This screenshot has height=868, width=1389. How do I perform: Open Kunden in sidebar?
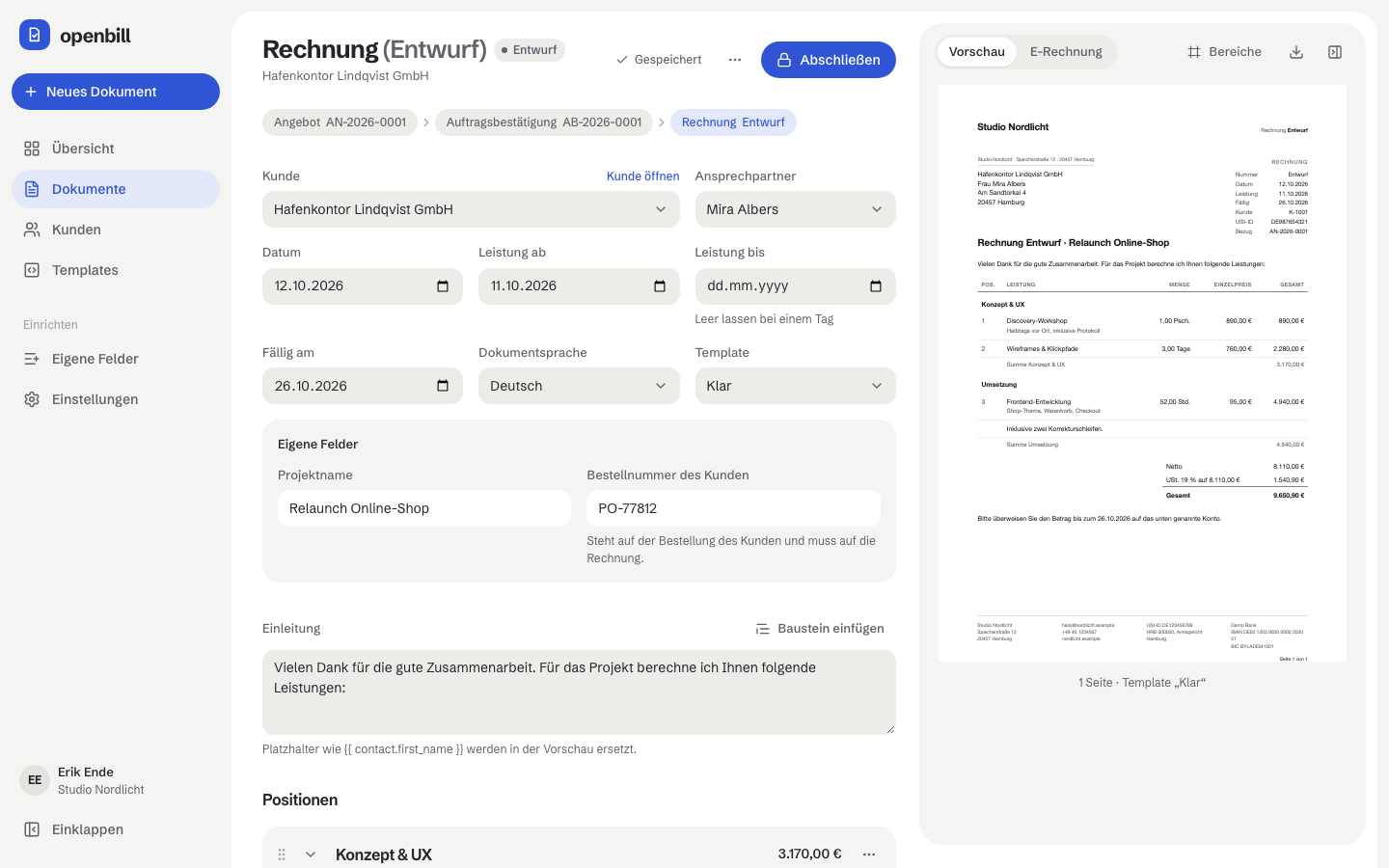[116, 230]
